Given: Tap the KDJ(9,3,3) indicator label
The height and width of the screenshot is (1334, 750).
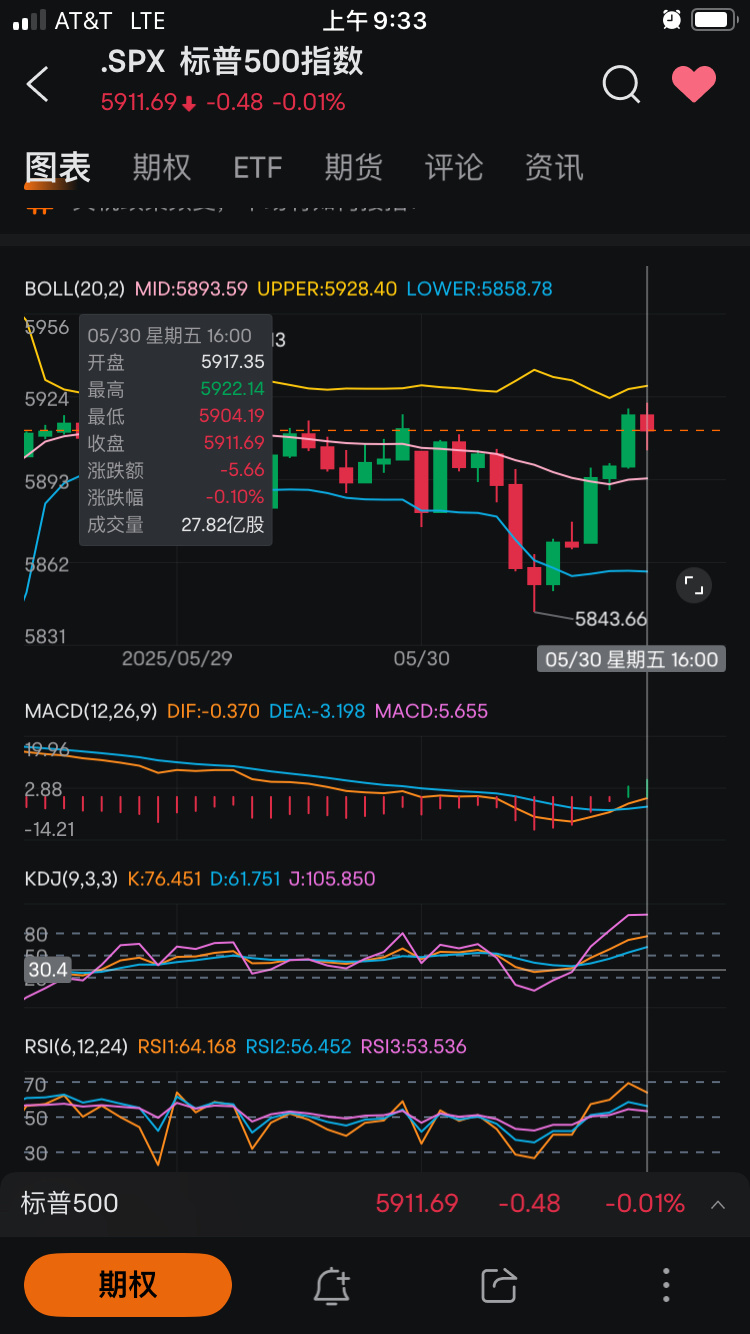Looking at the screenshot, I should pyautogui.click(x=71, y=880).
